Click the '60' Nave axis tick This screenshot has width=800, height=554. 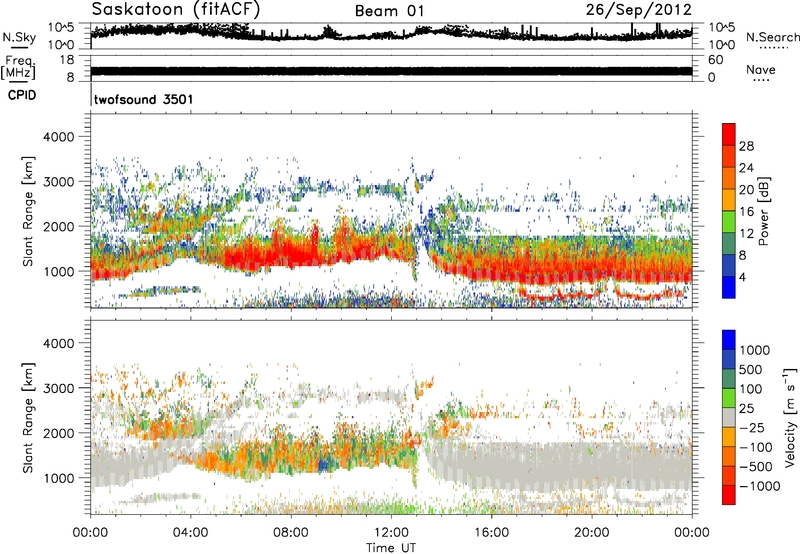coord(715,60)
